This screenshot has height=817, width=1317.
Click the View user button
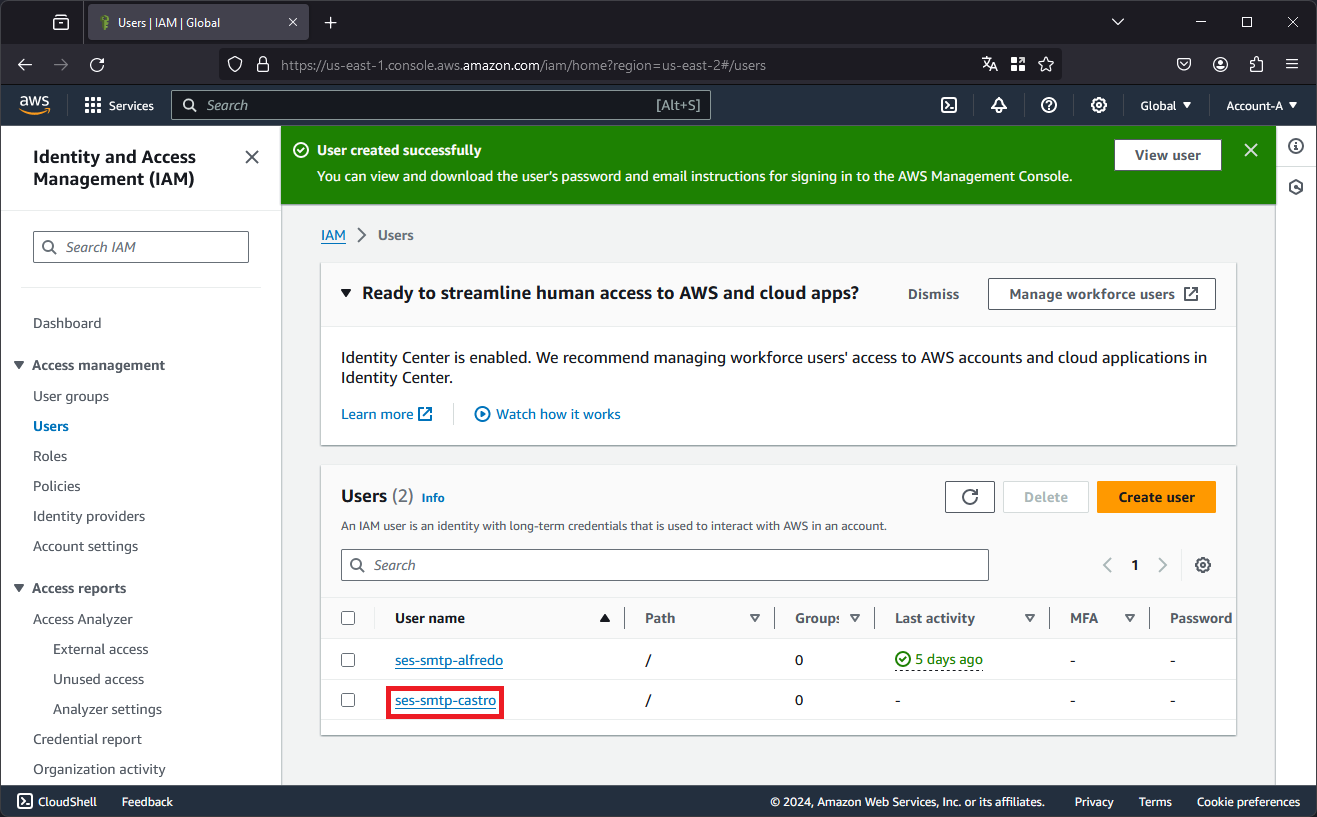(x=1168, y=155)
